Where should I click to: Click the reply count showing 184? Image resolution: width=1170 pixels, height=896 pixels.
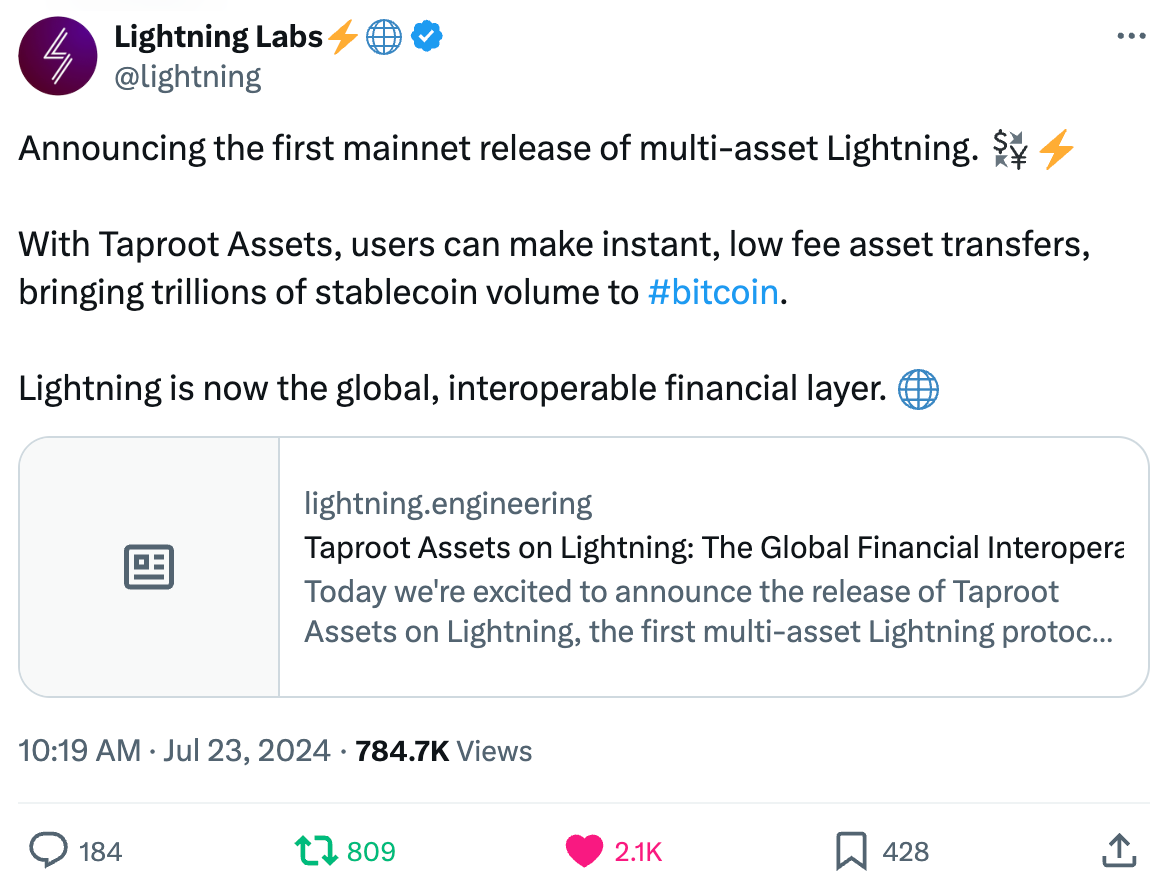tap(100, 851)
